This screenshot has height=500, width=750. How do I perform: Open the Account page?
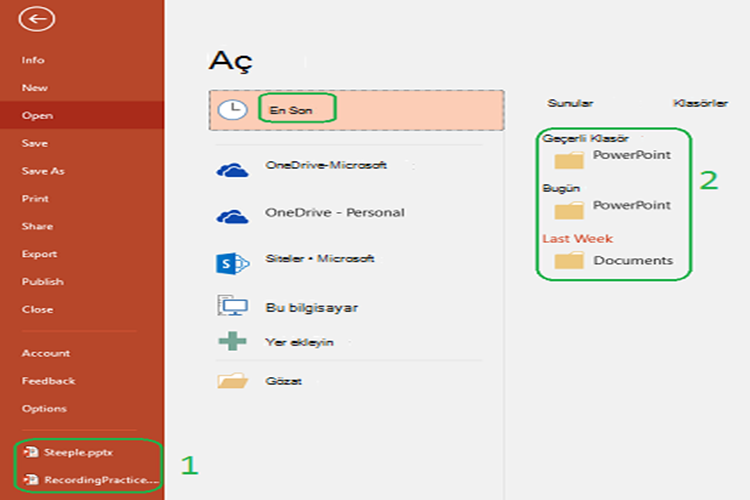[x=46, y=353]
